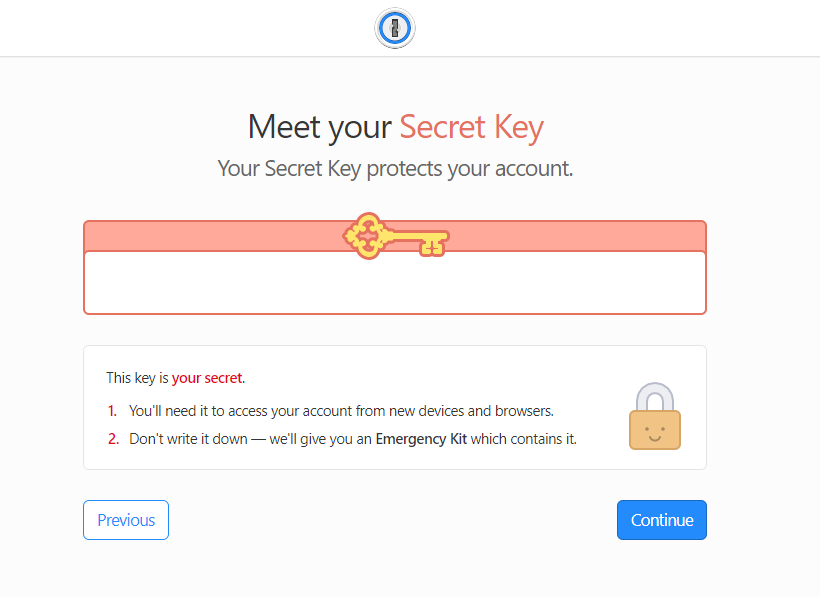Click the golden key icon
820x597 pixels.
(x=396, y=236)
